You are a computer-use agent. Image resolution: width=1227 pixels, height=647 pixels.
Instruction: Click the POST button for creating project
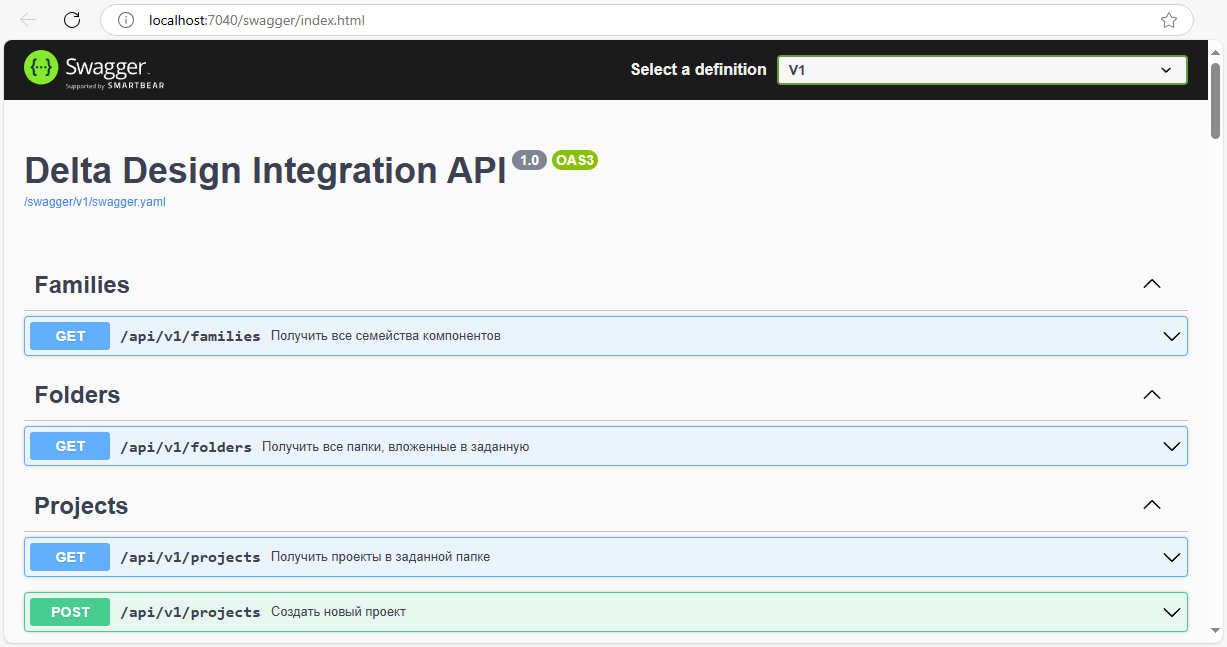(x=70, y=612)
